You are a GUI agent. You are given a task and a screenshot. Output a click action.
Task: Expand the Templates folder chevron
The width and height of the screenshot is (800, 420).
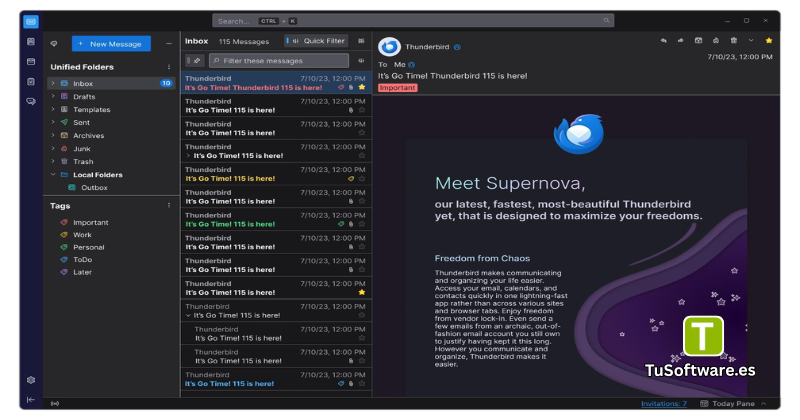[x=53, y=109]
